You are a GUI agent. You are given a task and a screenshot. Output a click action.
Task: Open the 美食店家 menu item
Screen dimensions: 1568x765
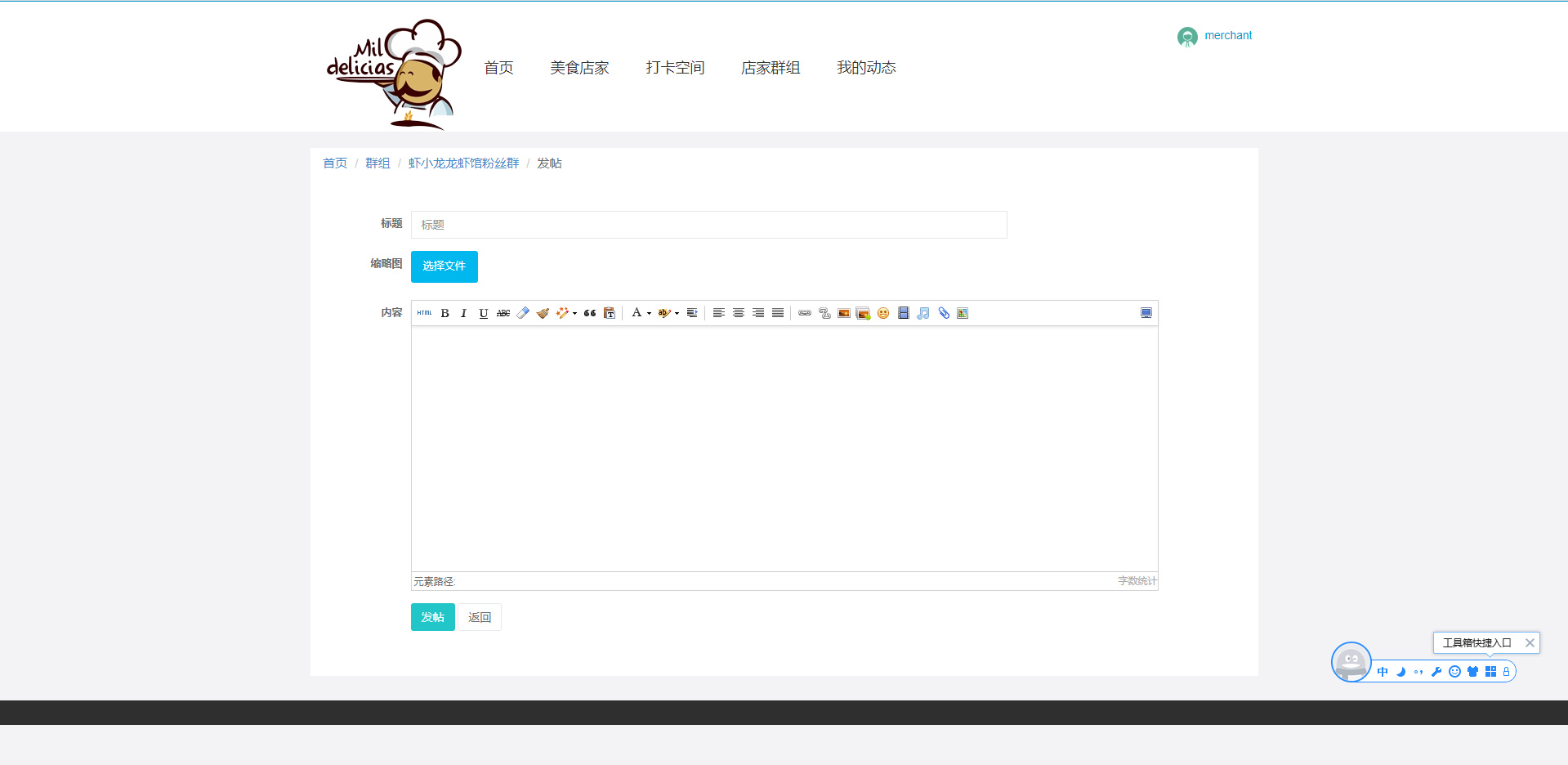[x=579, y=68]
